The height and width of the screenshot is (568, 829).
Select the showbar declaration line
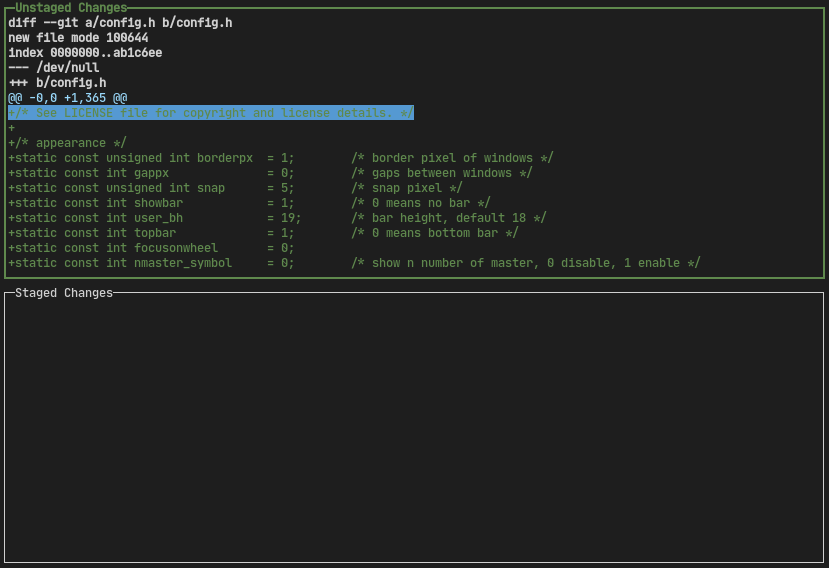[150, 203]
